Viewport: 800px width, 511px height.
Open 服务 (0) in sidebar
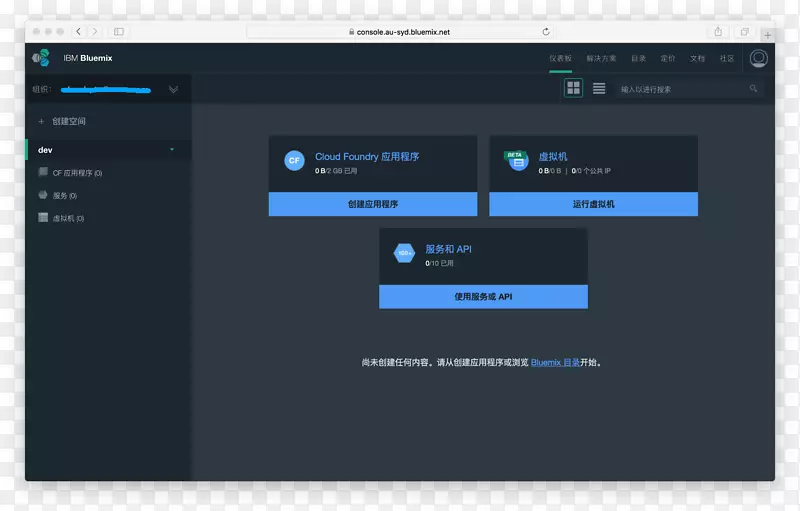coord(65,196)
